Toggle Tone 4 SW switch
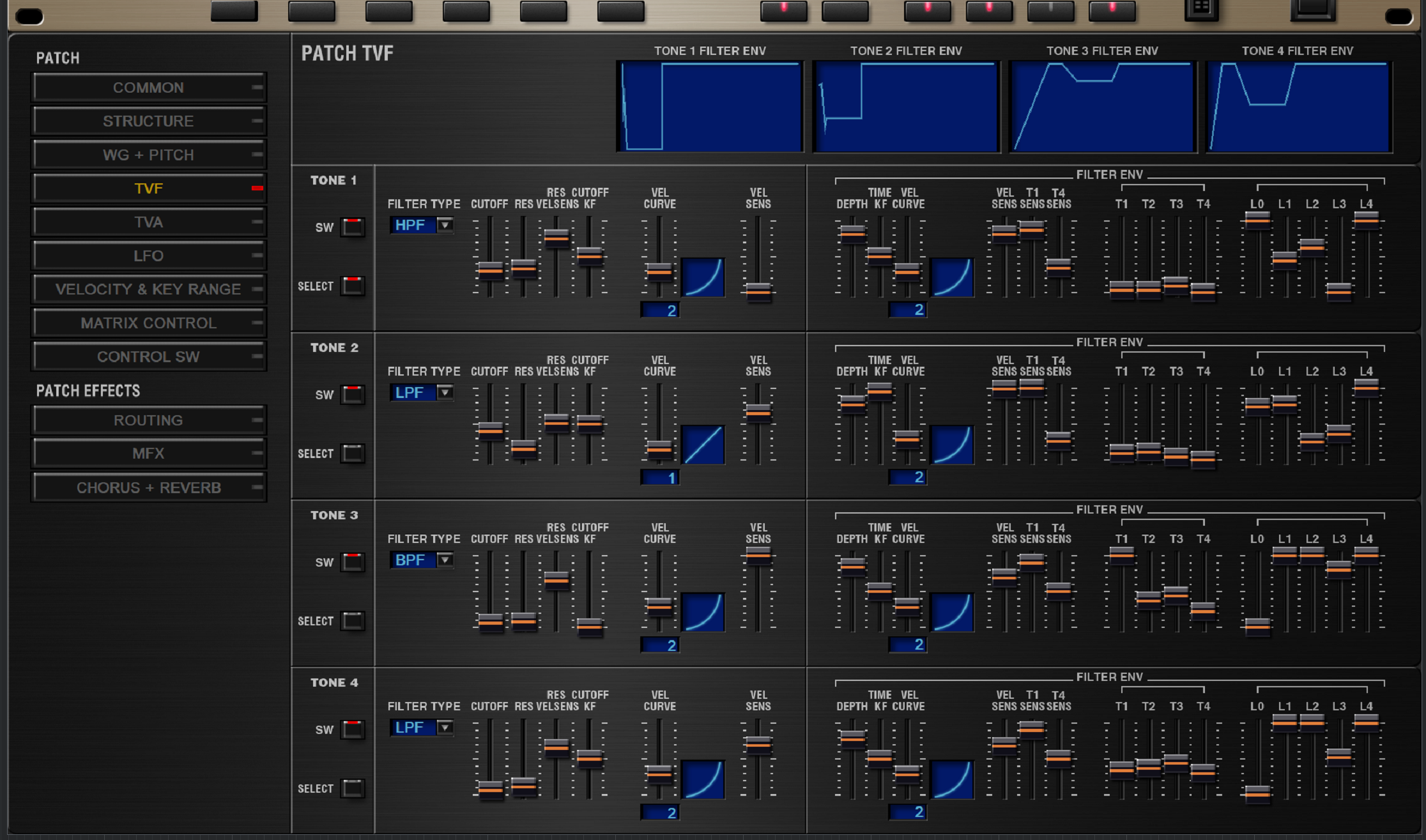 click(353, 729)
